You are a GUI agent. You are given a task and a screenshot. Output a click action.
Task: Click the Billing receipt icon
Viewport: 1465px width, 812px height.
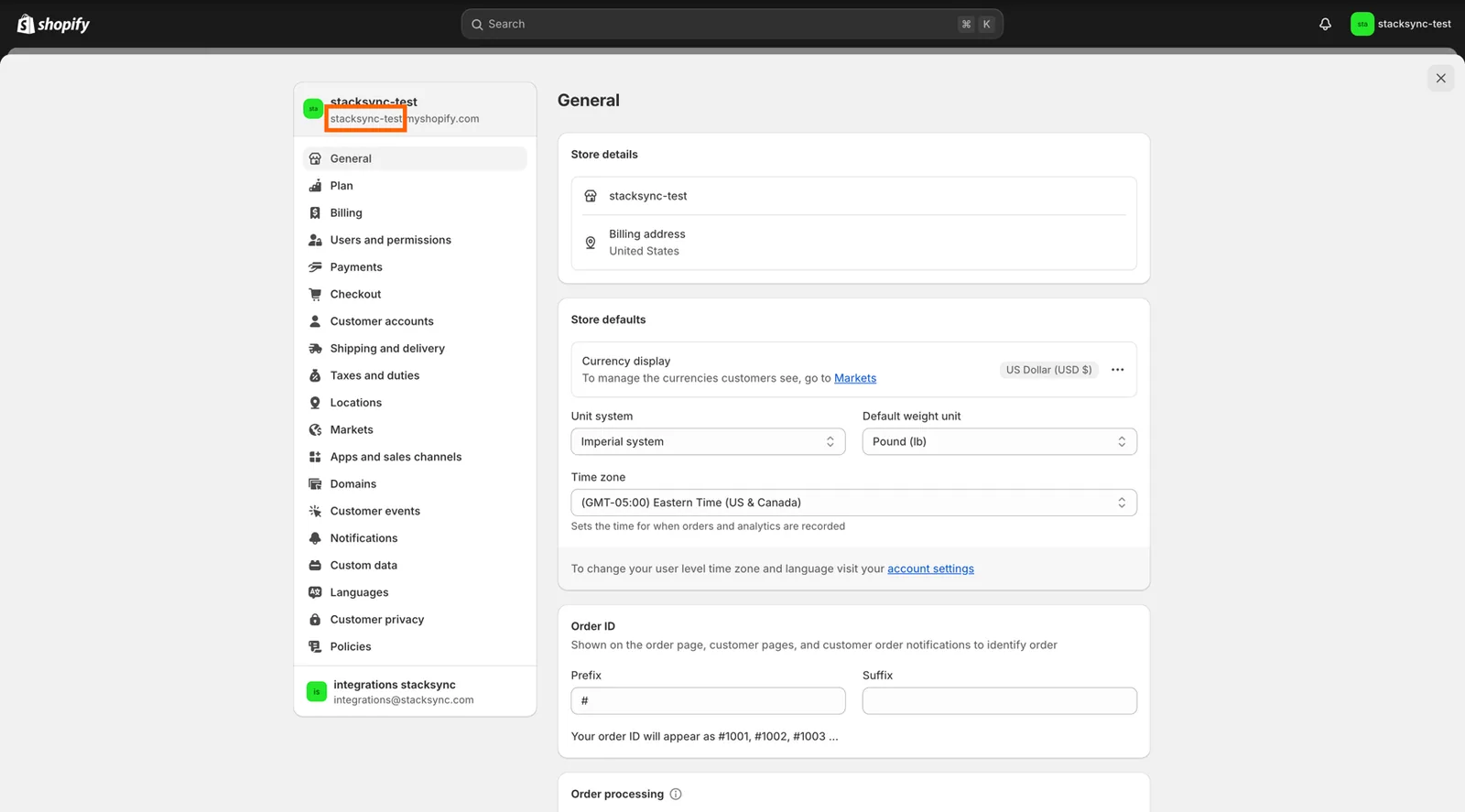[x=315, y=212]
